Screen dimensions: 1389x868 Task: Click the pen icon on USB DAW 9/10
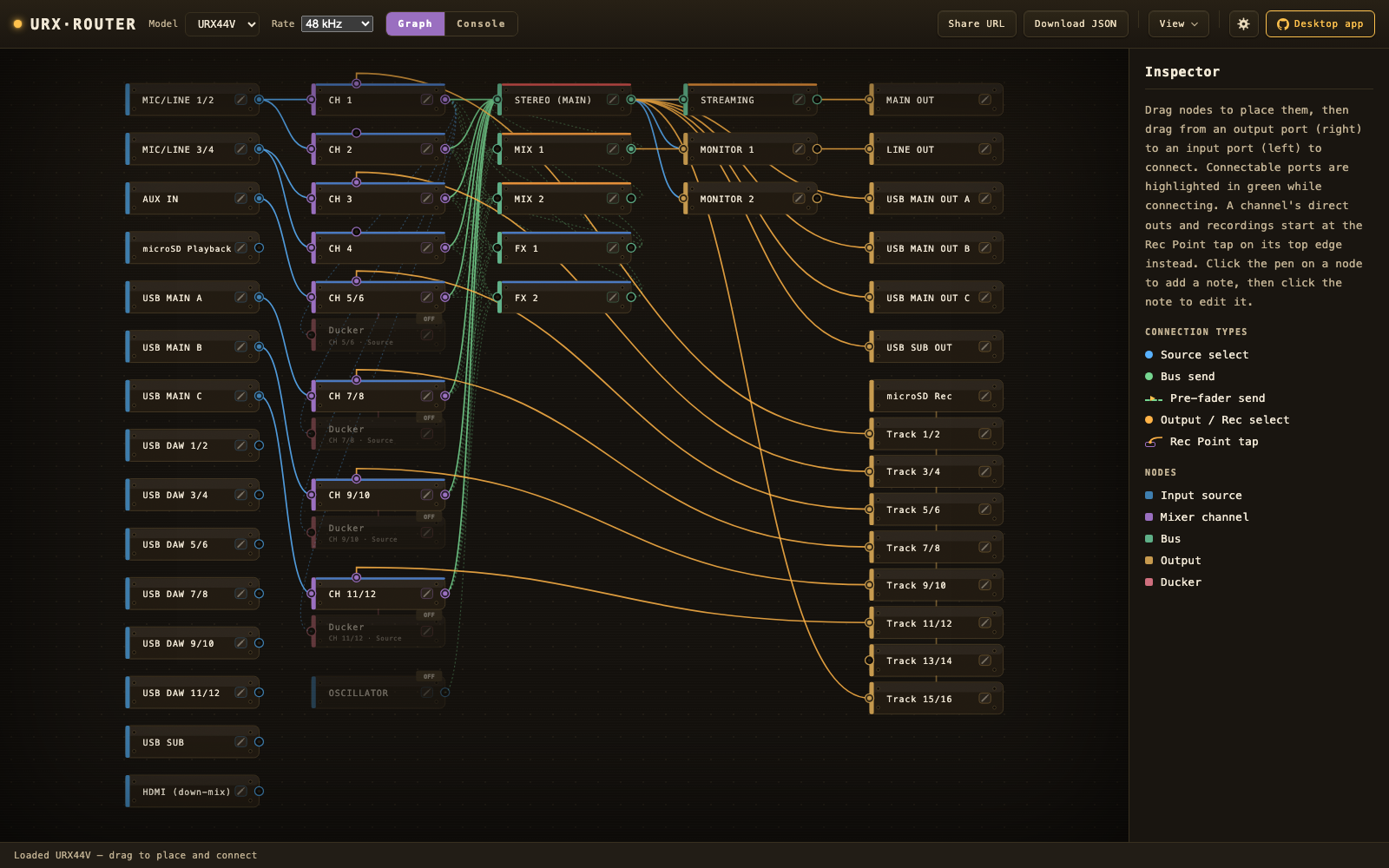click(x=240, y=643)
